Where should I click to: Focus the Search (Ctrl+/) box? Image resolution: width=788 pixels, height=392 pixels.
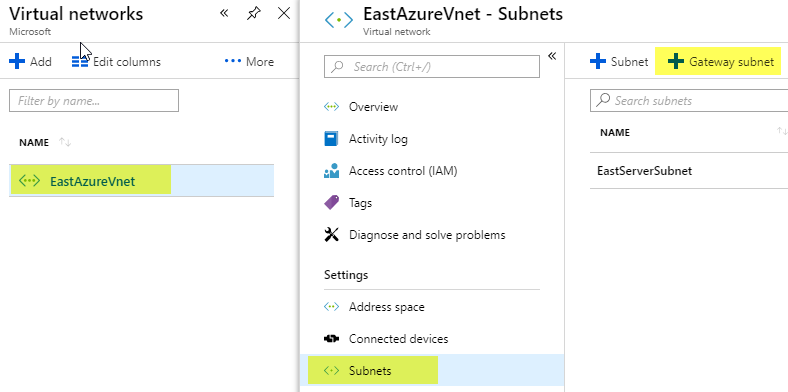[432, 66]
